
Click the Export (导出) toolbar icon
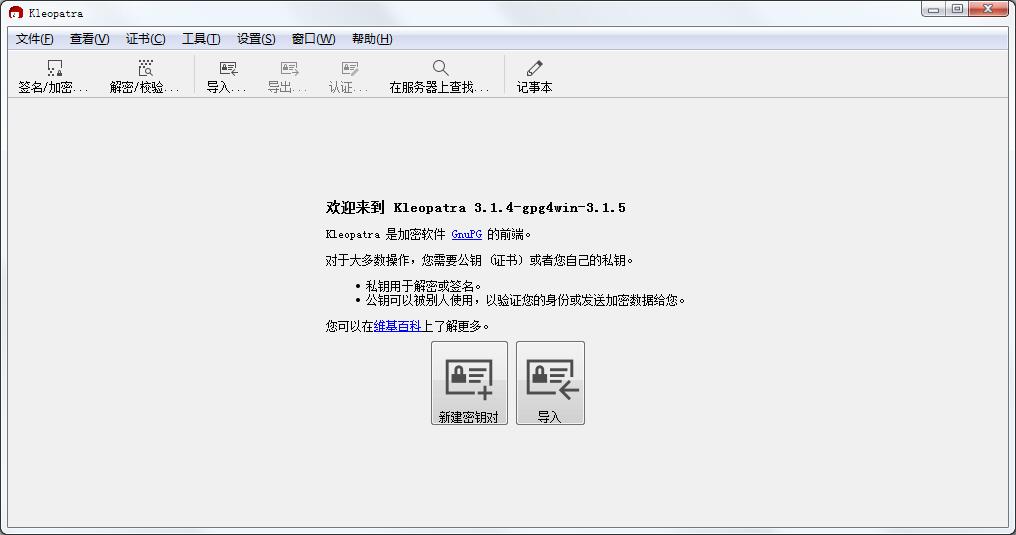[x=289, y=68]
